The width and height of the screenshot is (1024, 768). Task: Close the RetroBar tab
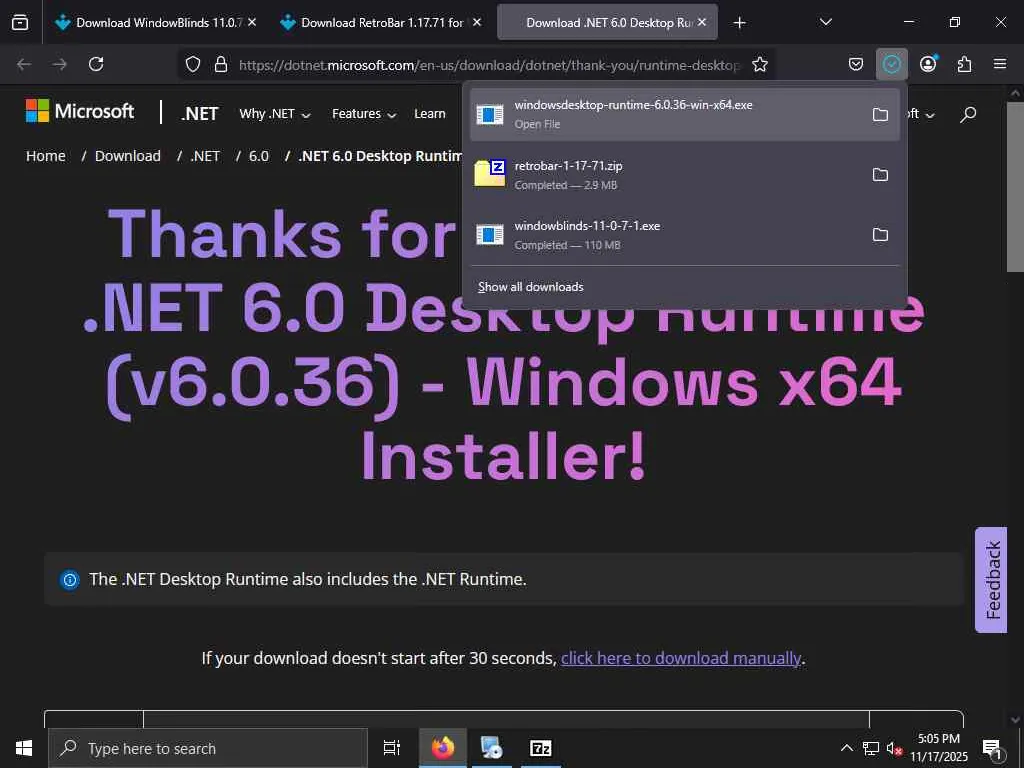point(477,22)
